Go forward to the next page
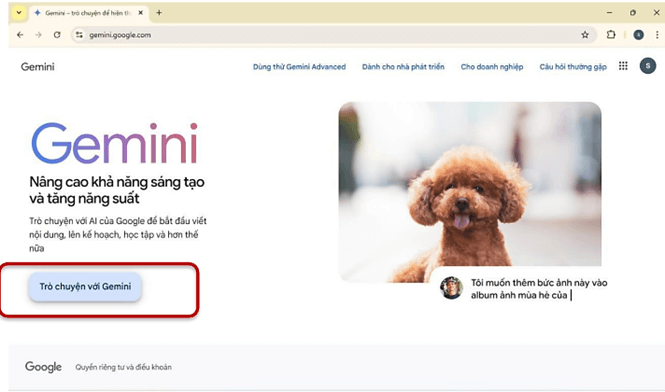 [39, 35]
